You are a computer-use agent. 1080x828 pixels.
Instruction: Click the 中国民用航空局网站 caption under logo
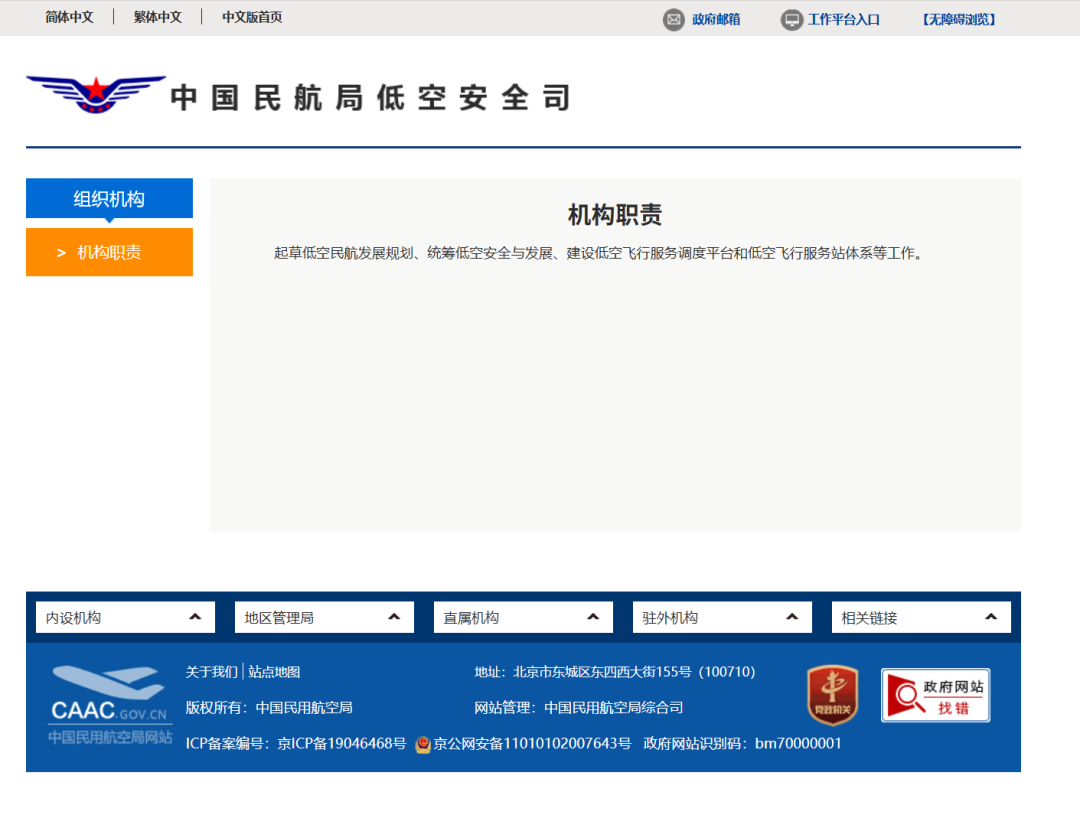pos(110,737)
